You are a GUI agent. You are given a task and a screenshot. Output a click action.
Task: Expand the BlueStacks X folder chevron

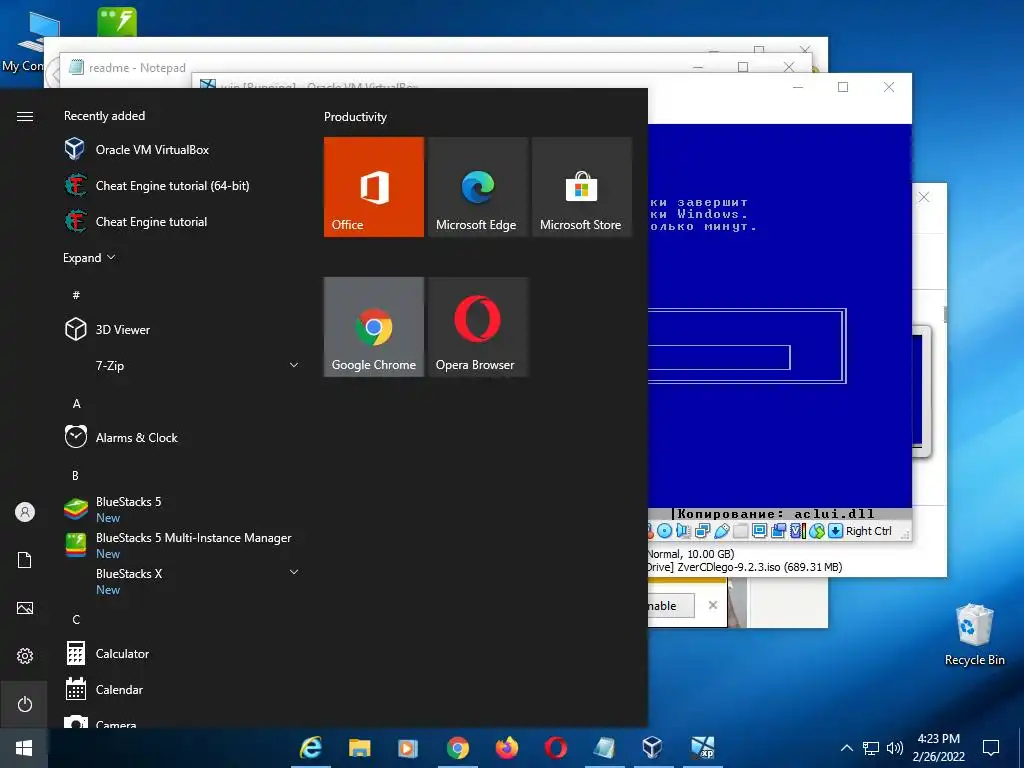point(294,572)
